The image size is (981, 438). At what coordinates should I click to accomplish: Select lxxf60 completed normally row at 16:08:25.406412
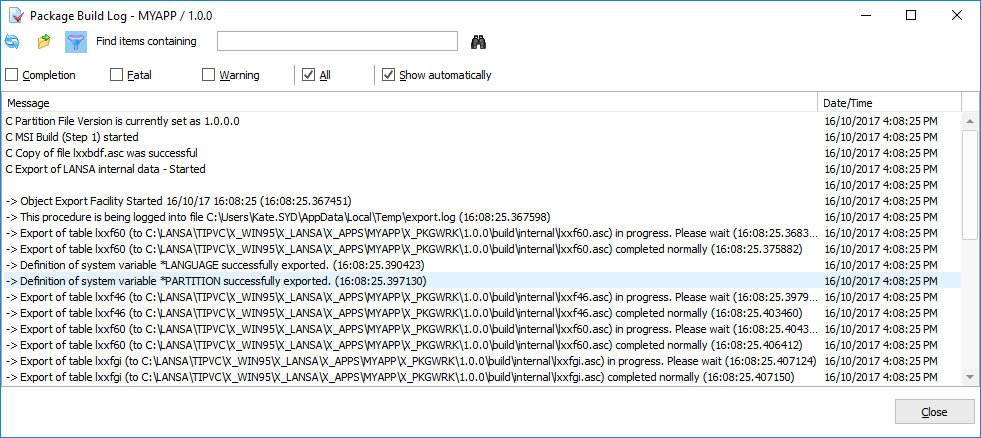click(482, 345)
